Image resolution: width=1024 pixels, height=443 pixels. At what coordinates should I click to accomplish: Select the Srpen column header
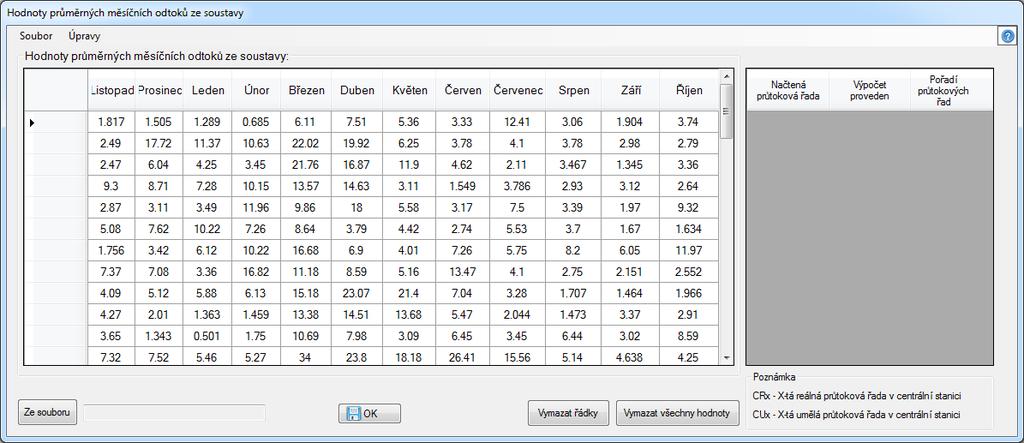point(574,90)
